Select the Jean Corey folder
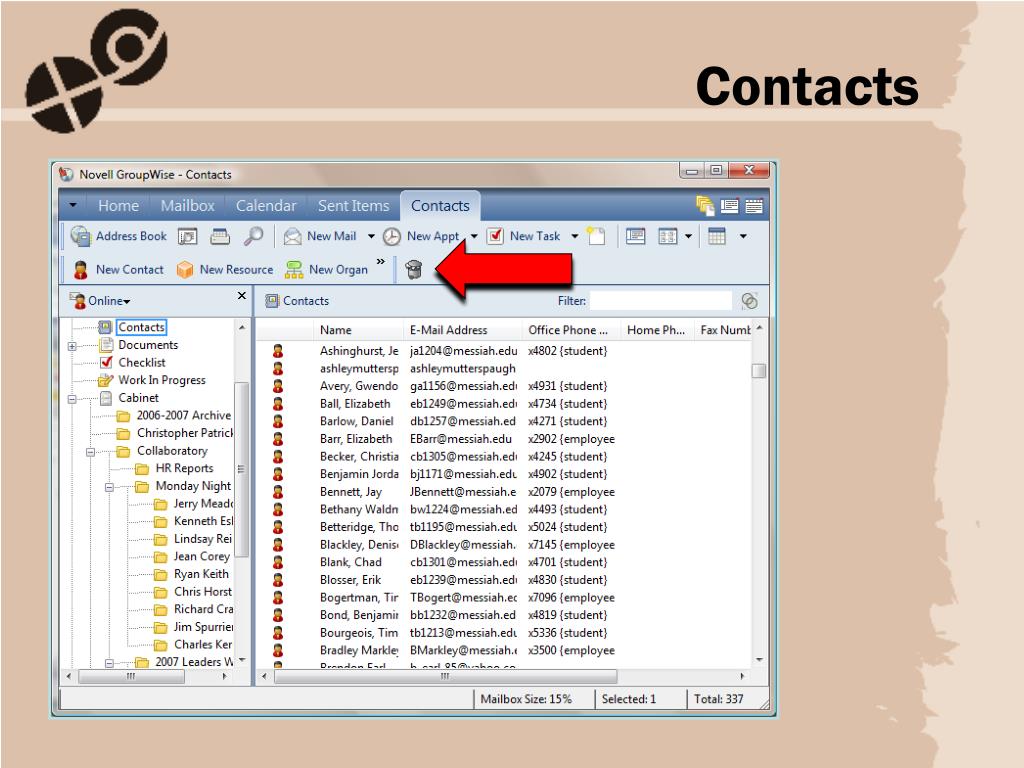The width and height of the screenshot is (1024, 768). [x=202, y=556]
